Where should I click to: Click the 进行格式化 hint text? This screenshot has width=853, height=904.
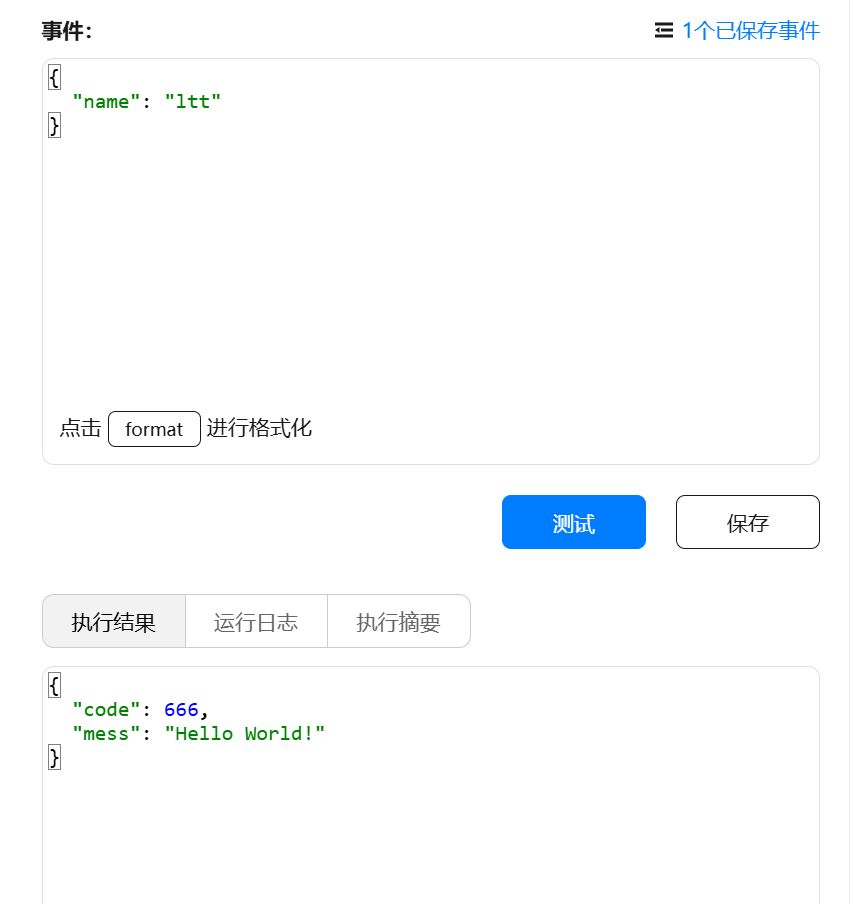point(259,428)
